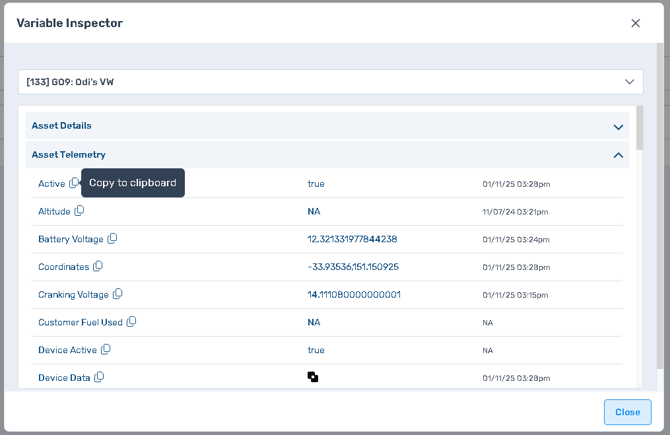Click the Coordinates value -33.93536,151.150925
Image resolution: width=670 pixels, height=435 pixels.
point(353,267)
